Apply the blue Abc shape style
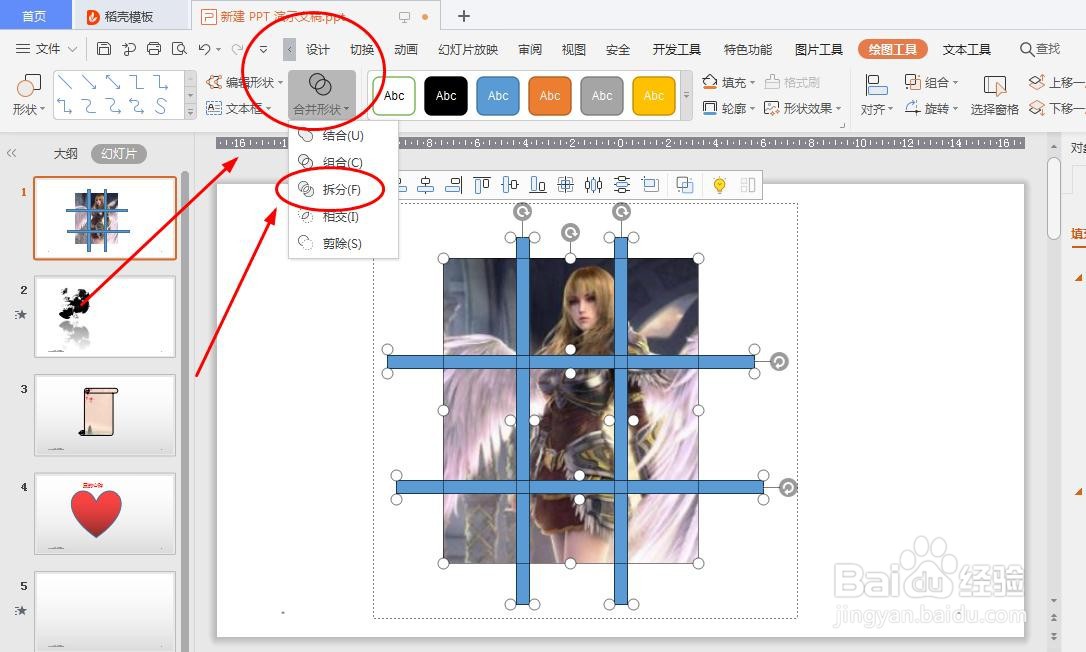Image resolution: width=1086 pixels, height=652 pixels. [498, 95]
